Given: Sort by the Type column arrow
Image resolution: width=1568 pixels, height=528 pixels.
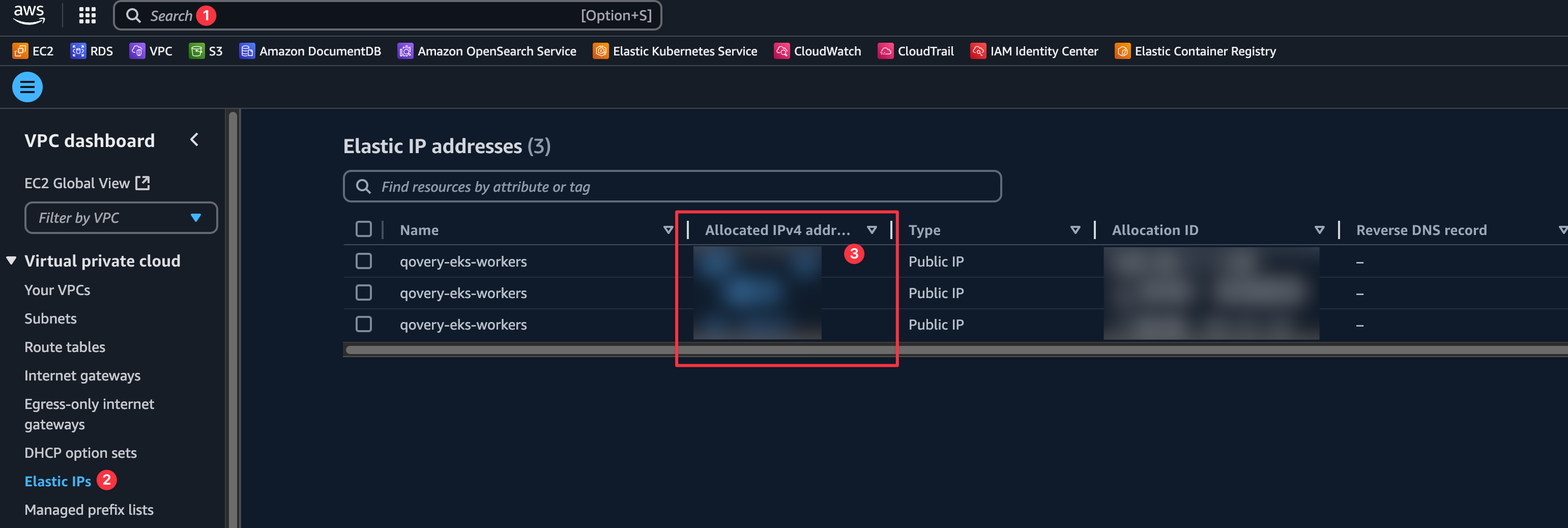Looking at the screenshot, I should [1075, 230].
